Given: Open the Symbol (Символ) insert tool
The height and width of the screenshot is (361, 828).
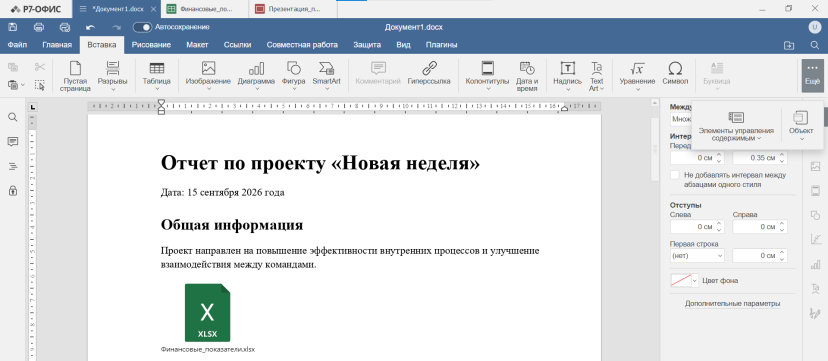Looking at the screenshot, I should click(675, 73).
